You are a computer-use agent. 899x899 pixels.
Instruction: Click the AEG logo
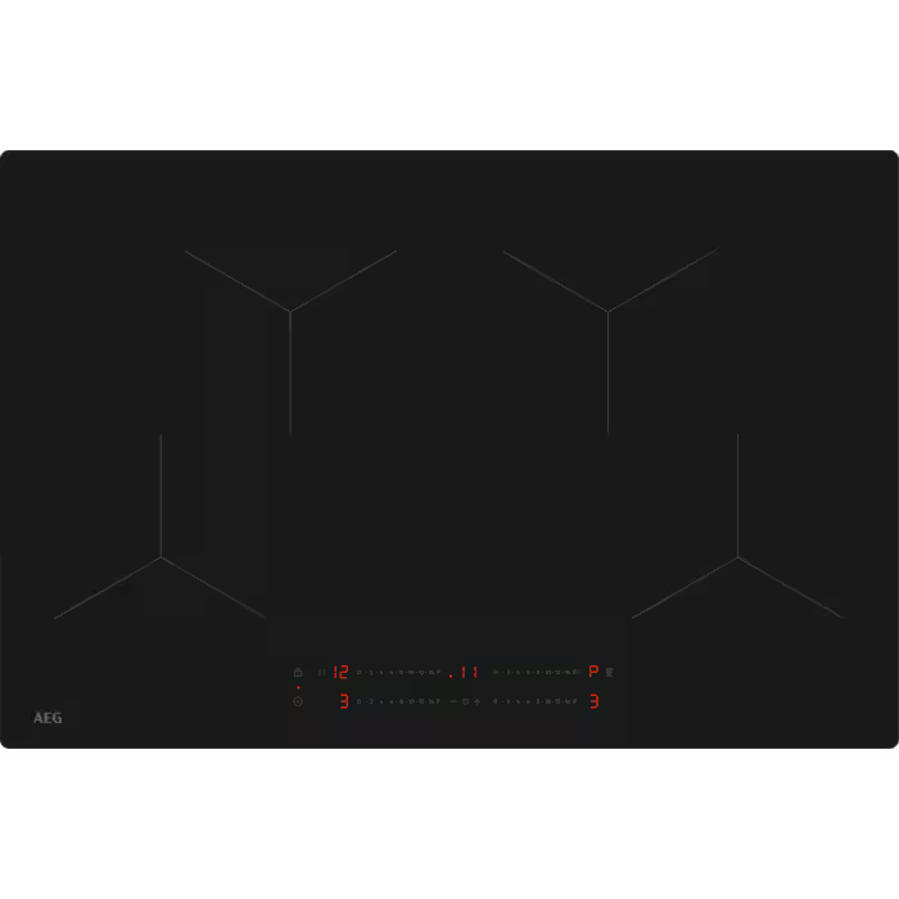click(48, 718)
